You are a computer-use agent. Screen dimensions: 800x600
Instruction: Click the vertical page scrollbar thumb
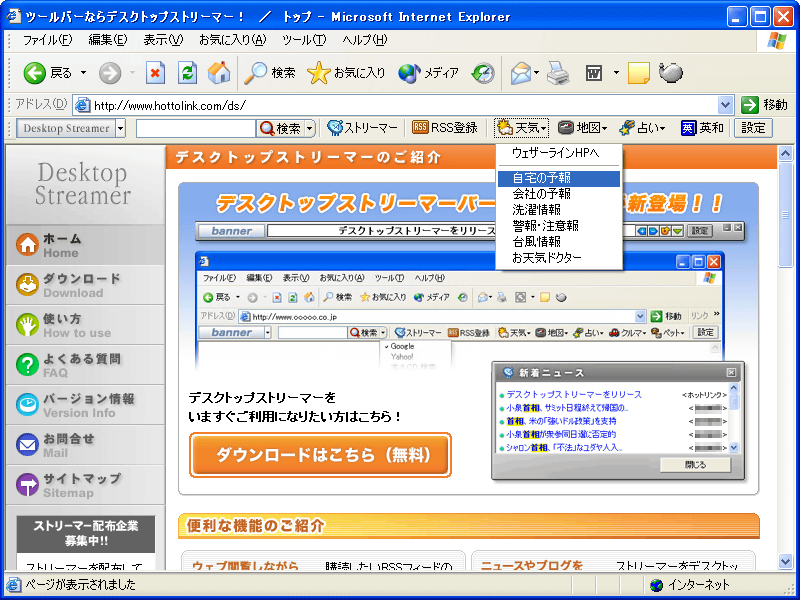pyautogui.click(x=785, y=214)
